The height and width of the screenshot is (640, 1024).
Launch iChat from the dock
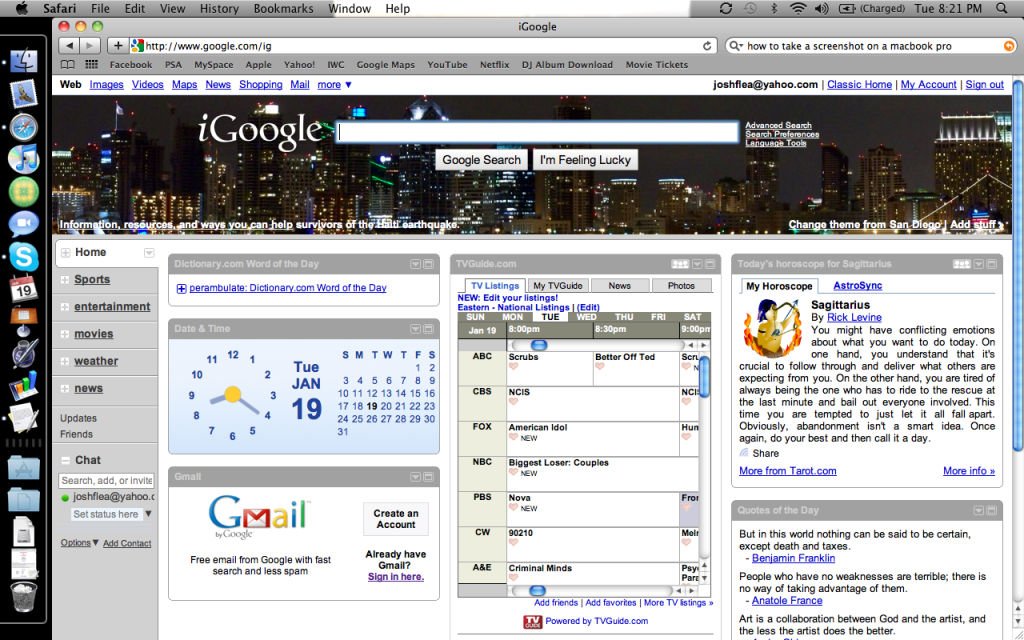tap(24, 224)
